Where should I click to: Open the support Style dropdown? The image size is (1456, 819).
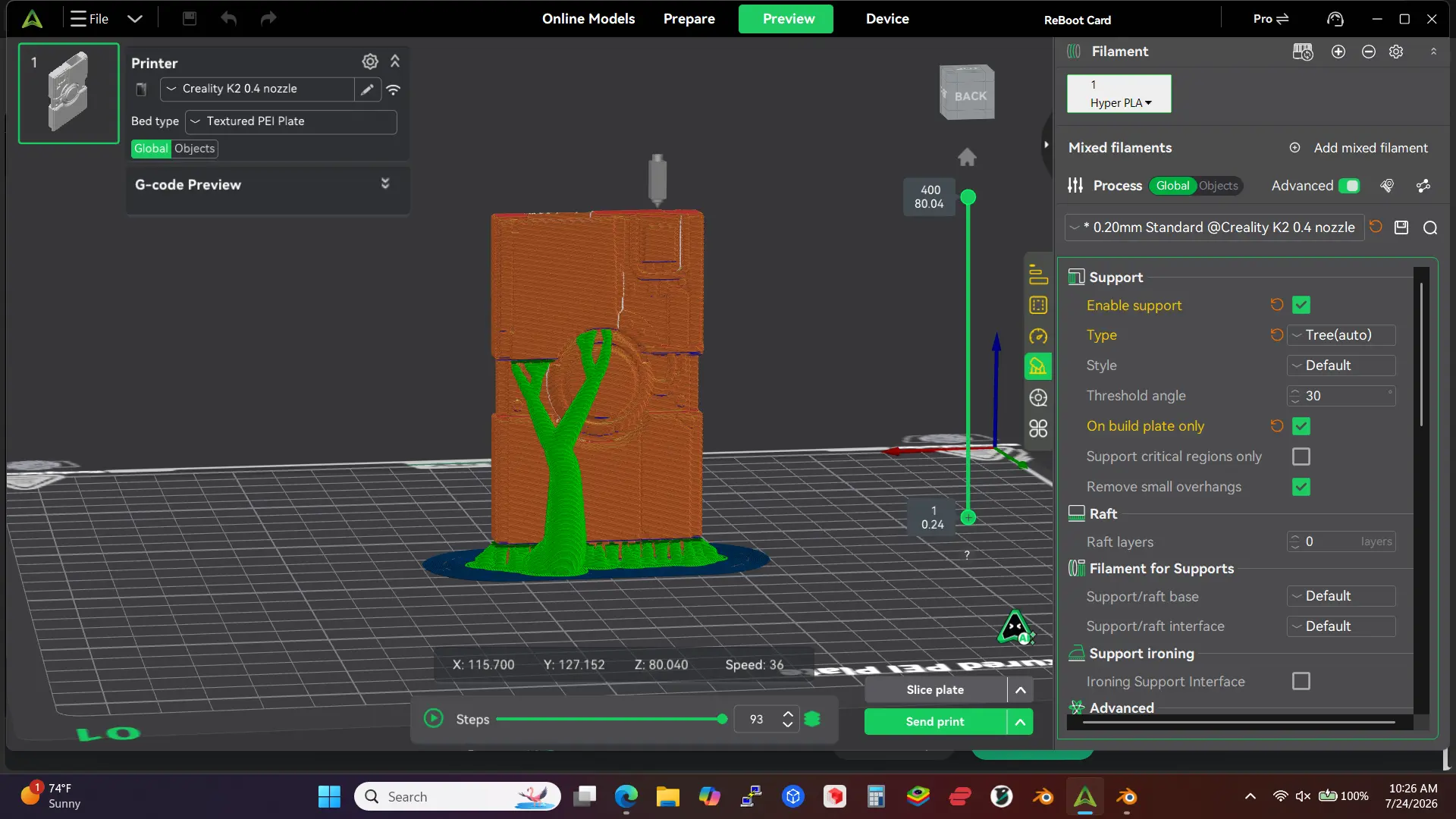tap(1341, 366)
